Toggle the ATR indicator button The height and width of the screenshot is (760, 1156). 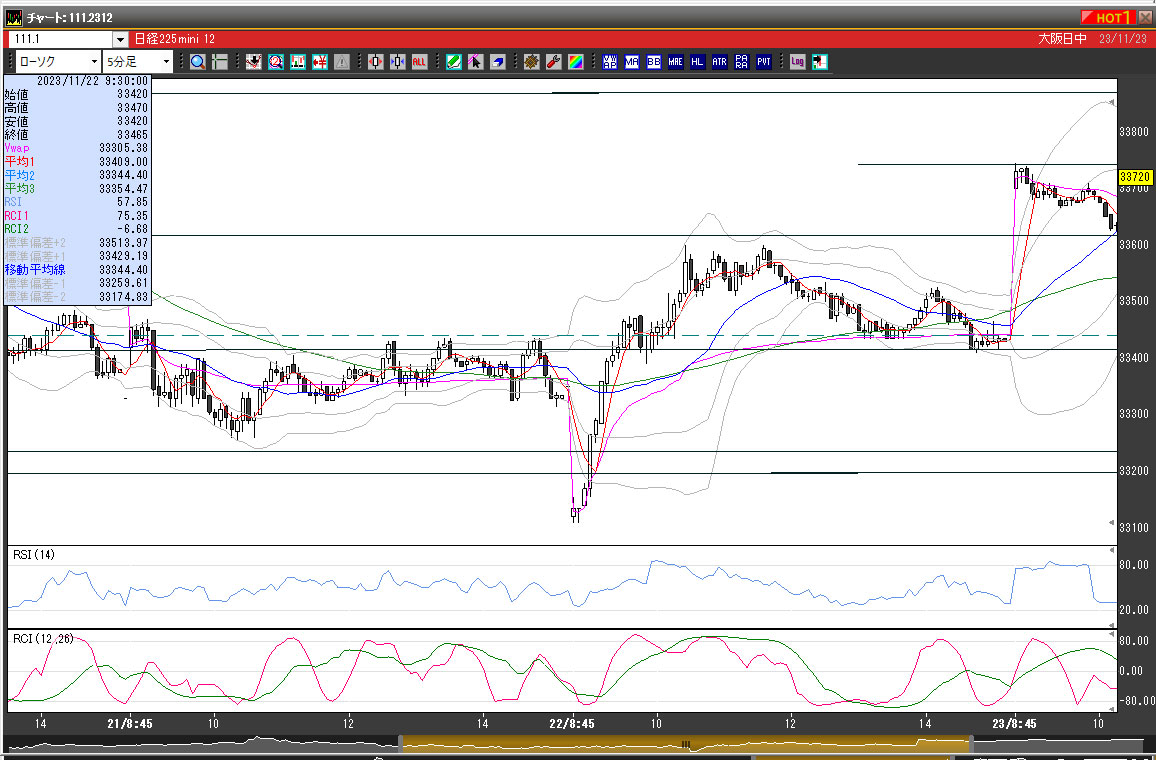(720, 63)
